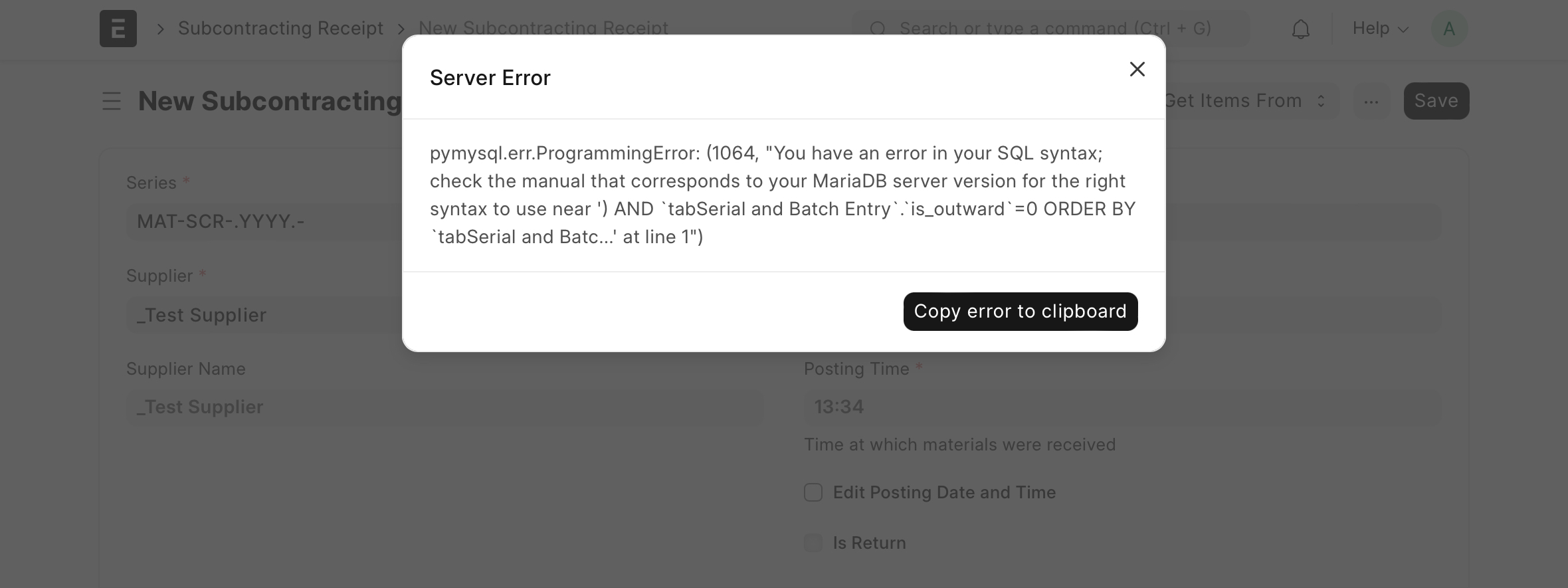The width and height of the screenshot is (1568, 588).
Task: Click the ERPNext home logo
Action: coord(118,29)
